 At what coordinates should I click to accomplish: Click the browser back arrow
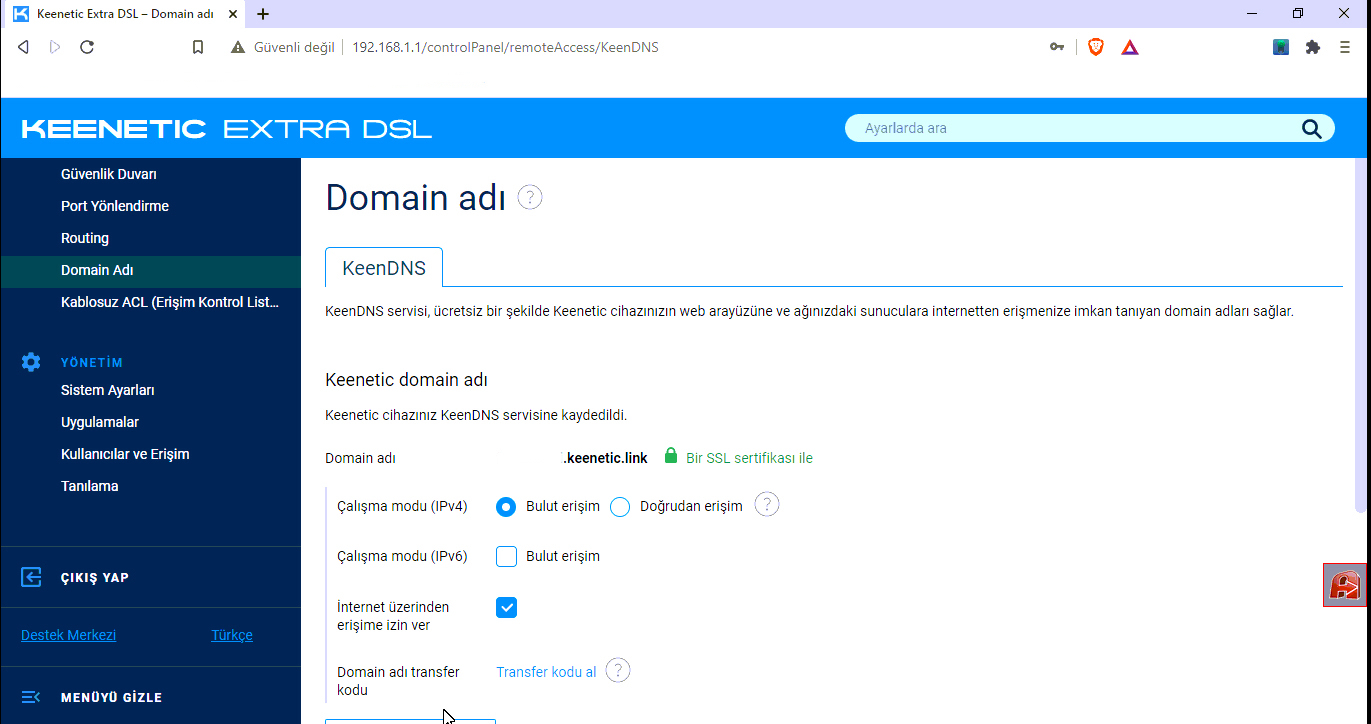[23, 47]
